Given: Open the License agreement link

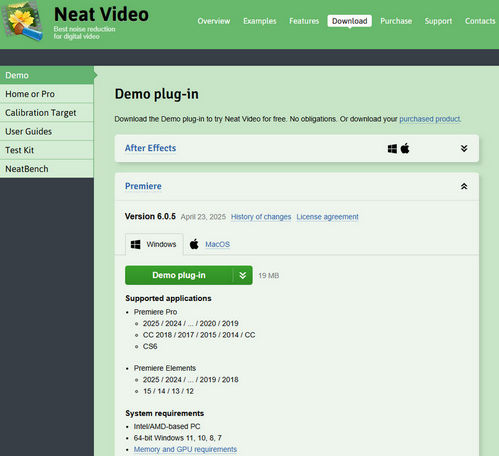Looking at the screenshot, I should coord(327,217).
